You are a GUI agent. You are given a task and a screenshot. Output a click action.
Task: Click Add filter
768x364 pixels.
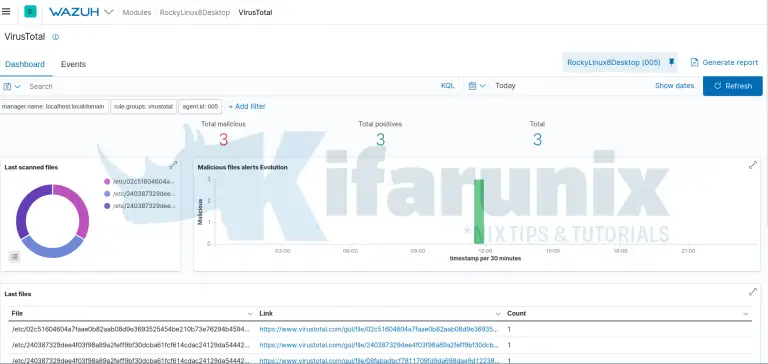coord(247,106)
